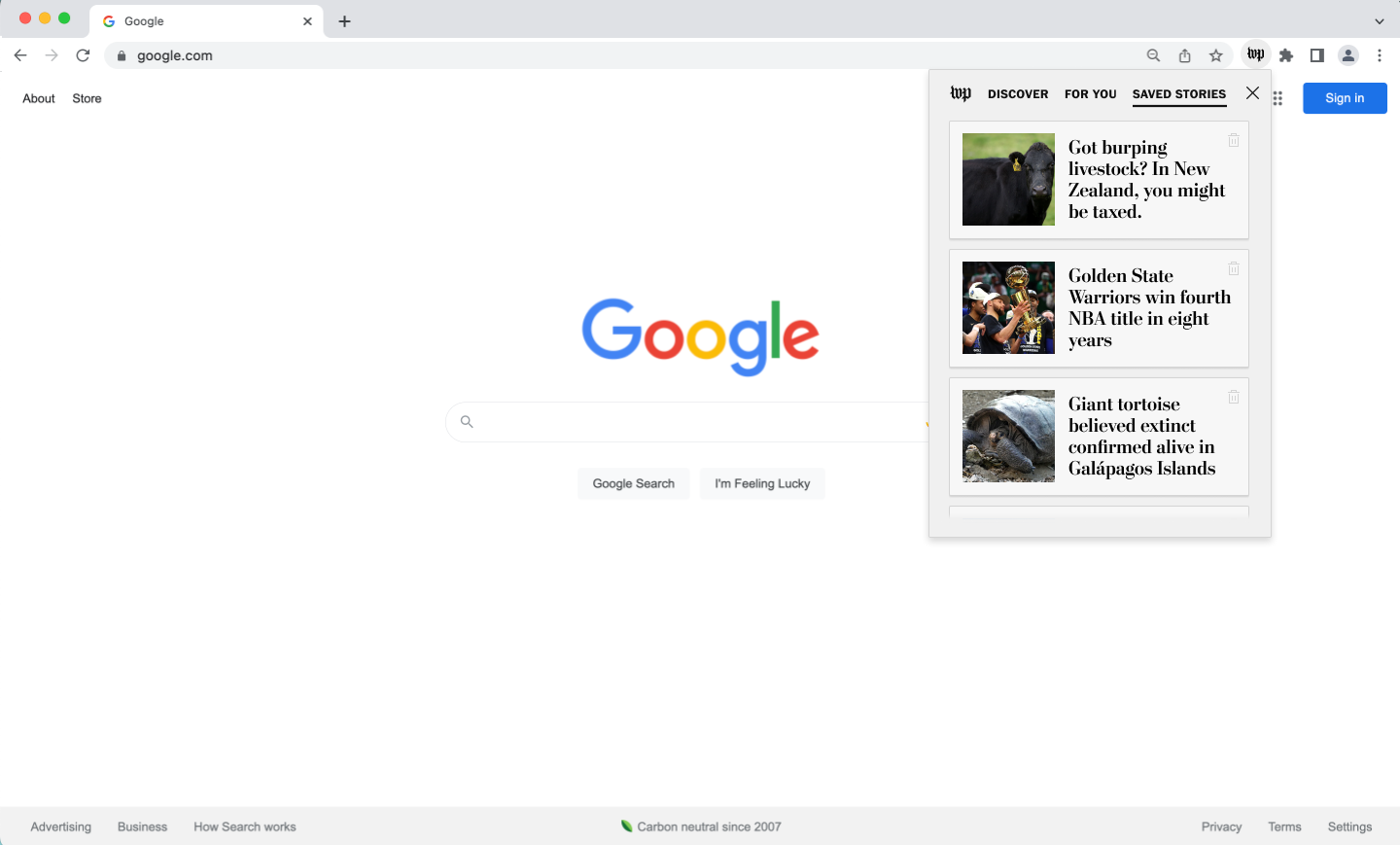Open the Business footer link
Viewport: 1400px width, 845px height.
click(142, 827)
